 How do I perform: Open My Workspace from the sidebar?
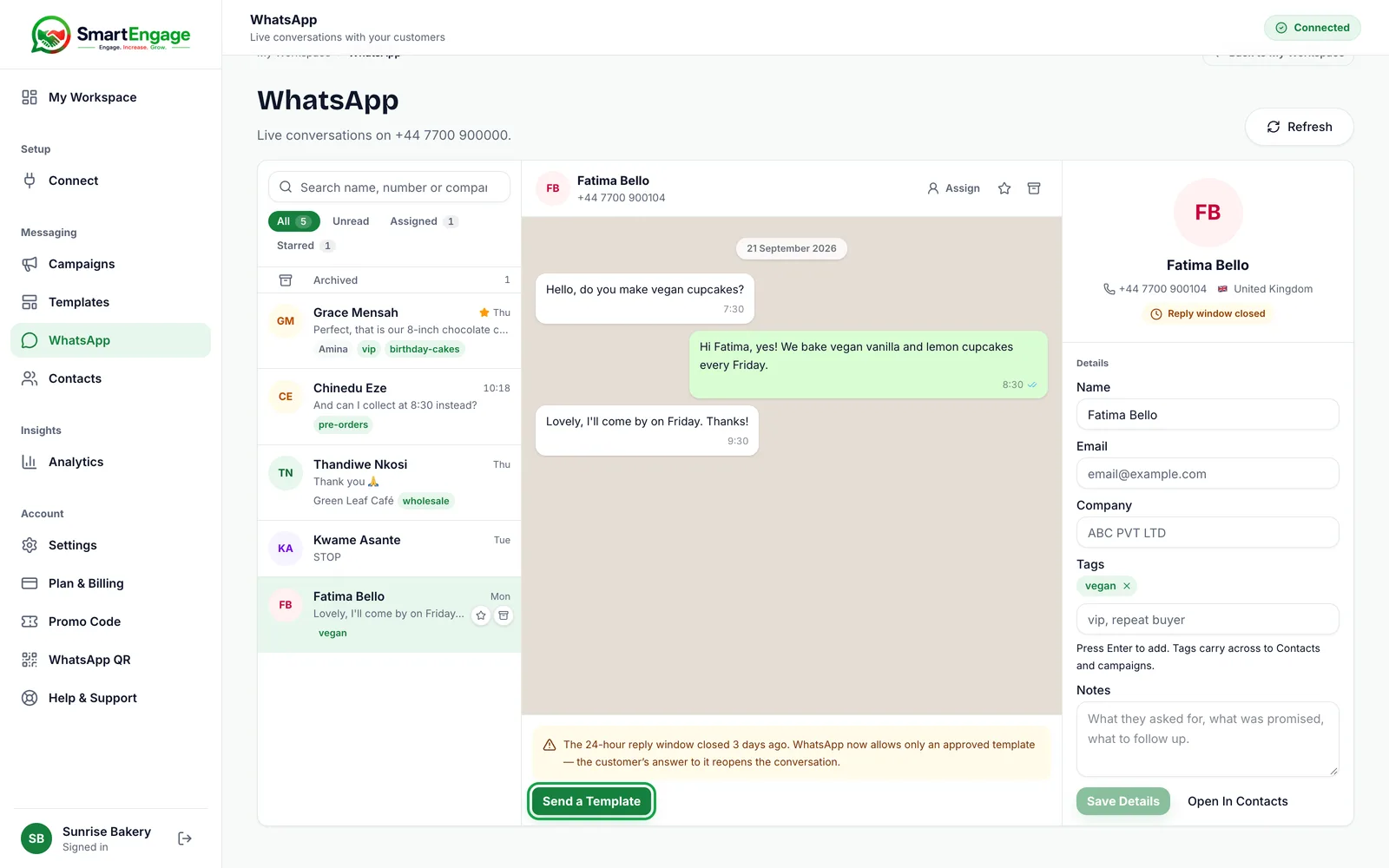(x=110, y=97)
